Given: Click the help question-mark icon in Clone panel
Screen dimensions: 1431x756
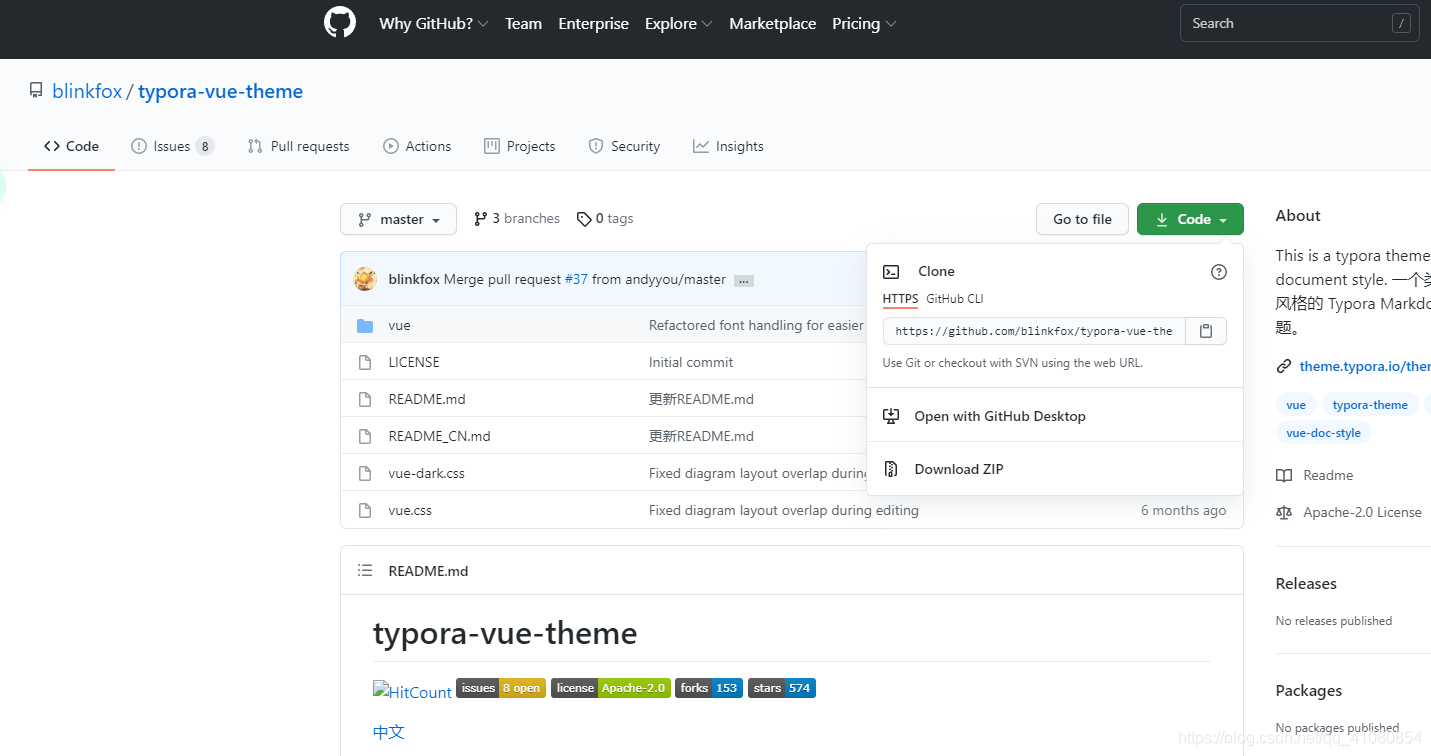Looking at the screenshot, I should point(1218,271).
